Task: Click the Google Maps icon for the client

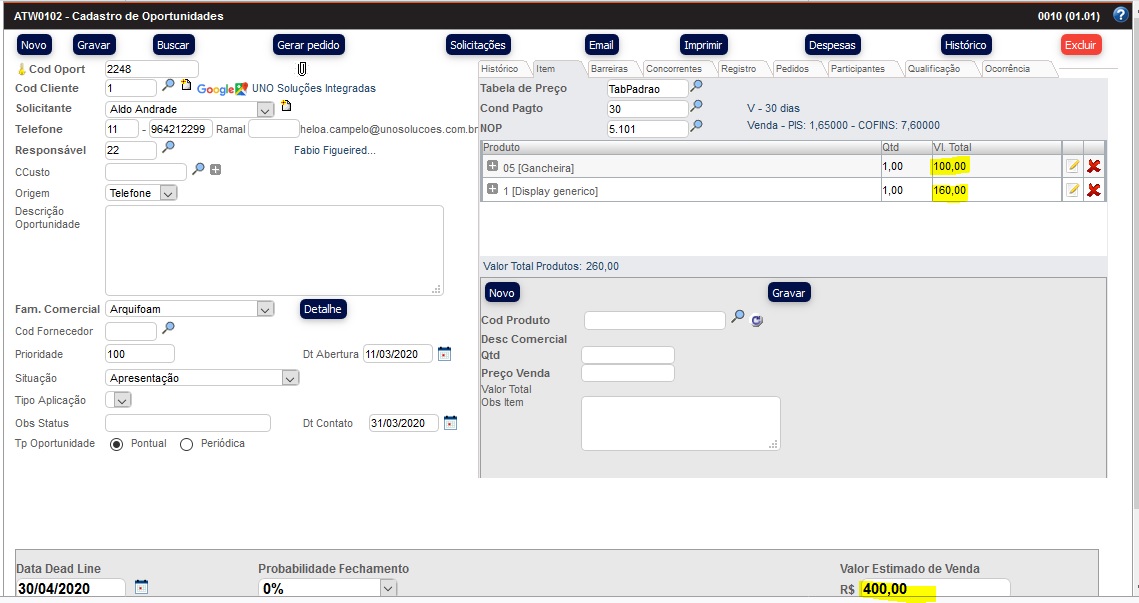Action: (241, 88)
